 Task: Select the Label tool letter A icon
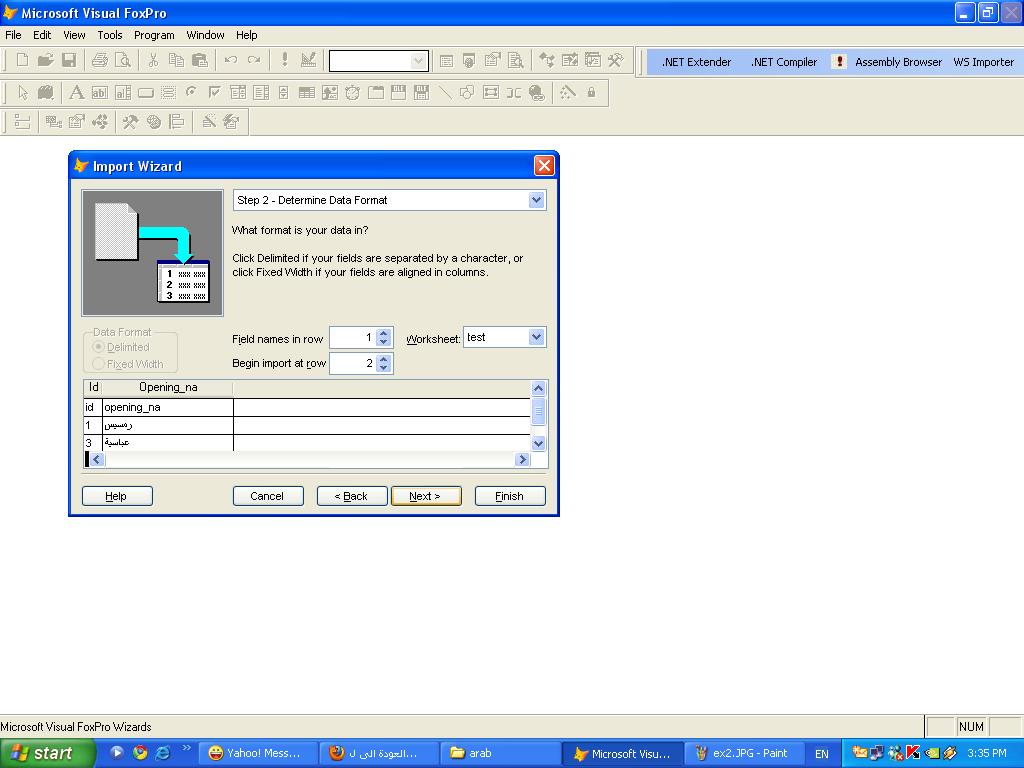click(76, 92)
